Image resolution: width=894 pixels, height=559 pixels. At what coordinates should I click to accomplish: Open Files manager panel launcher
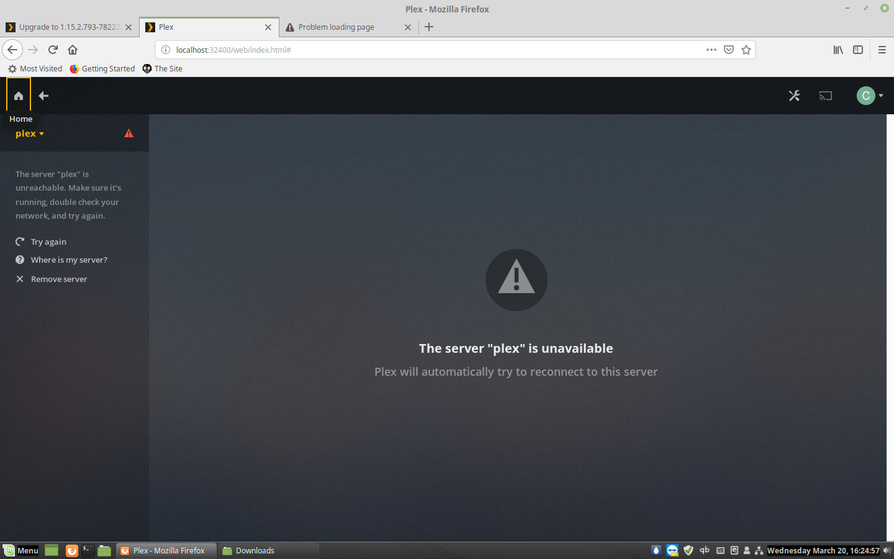[104, 550]
